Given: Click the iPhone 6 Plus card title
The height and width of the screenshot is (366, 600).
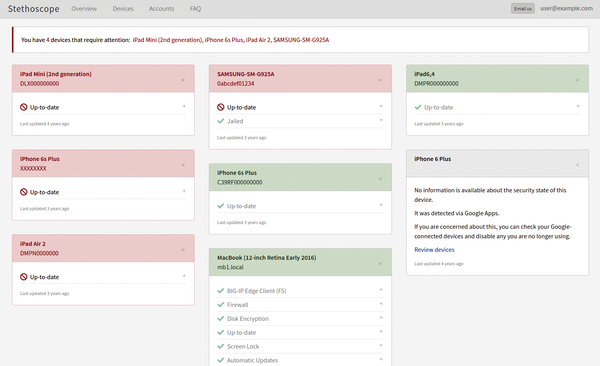Looking at the screenshot, I should click(x=432, y=159).
